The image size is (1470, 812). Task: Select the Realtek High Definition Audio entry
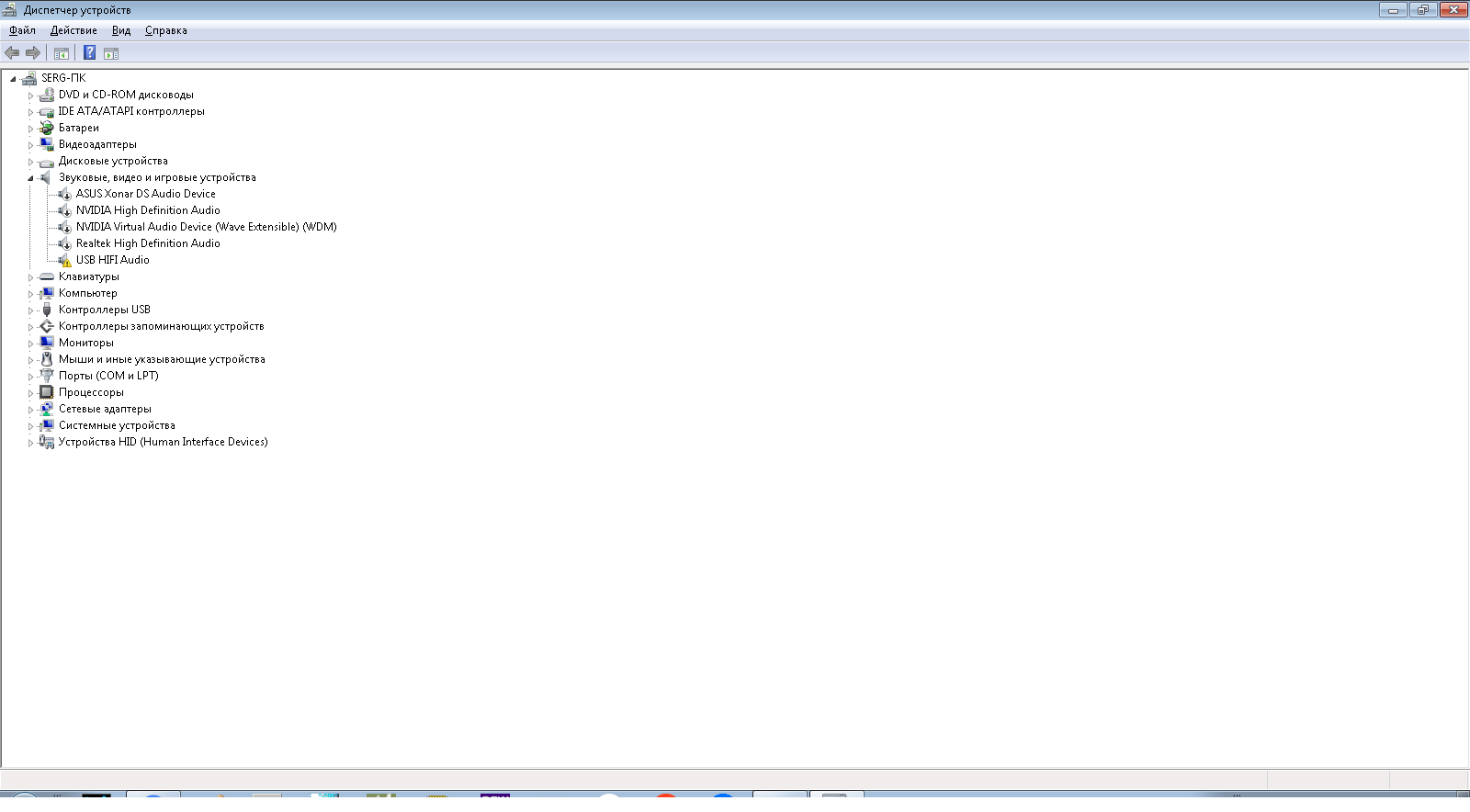pyautogui.click(x=148, y=243)
